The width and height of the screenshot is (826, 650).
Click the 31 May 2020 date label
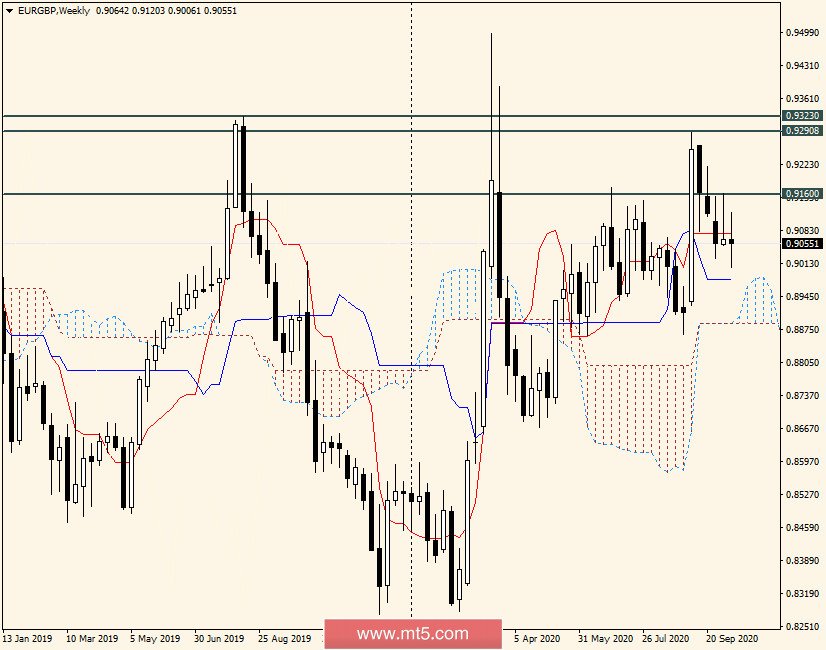[x=605, y=639]
